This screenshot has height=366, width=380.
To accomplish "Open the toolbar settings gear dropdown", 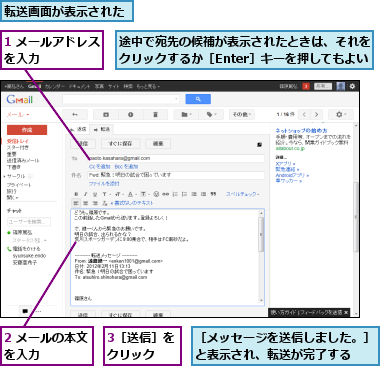I will pyautogui.click(x=341, y=115).
